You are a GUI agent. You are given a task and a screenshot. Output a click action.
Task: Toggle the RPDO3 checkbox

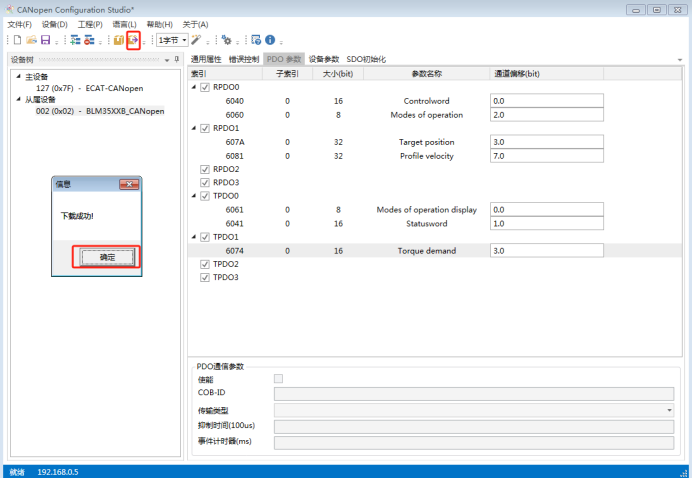click(x=205, y=182)
